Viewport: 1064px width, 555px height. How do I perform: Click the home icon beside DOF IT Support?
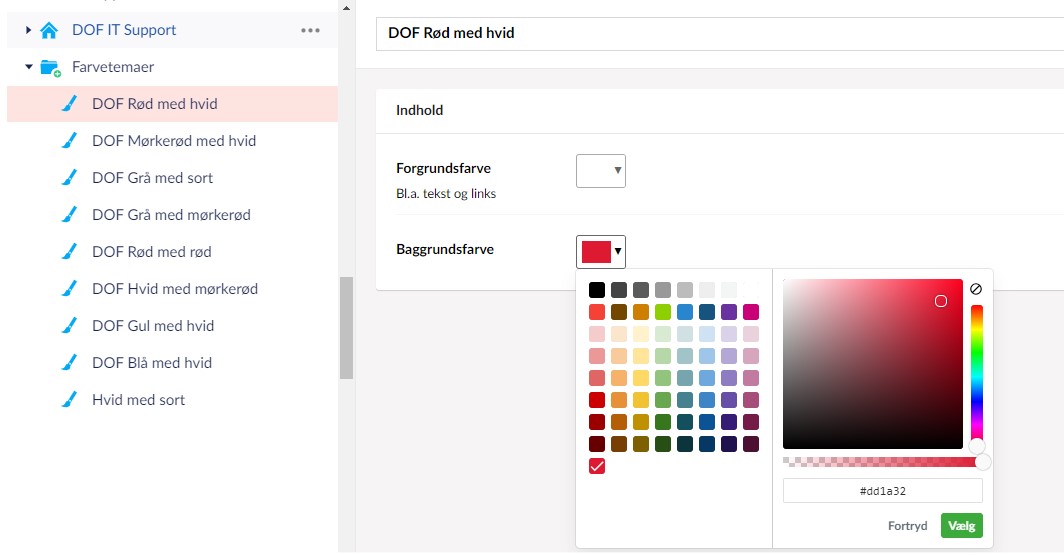tap(49, 31)
